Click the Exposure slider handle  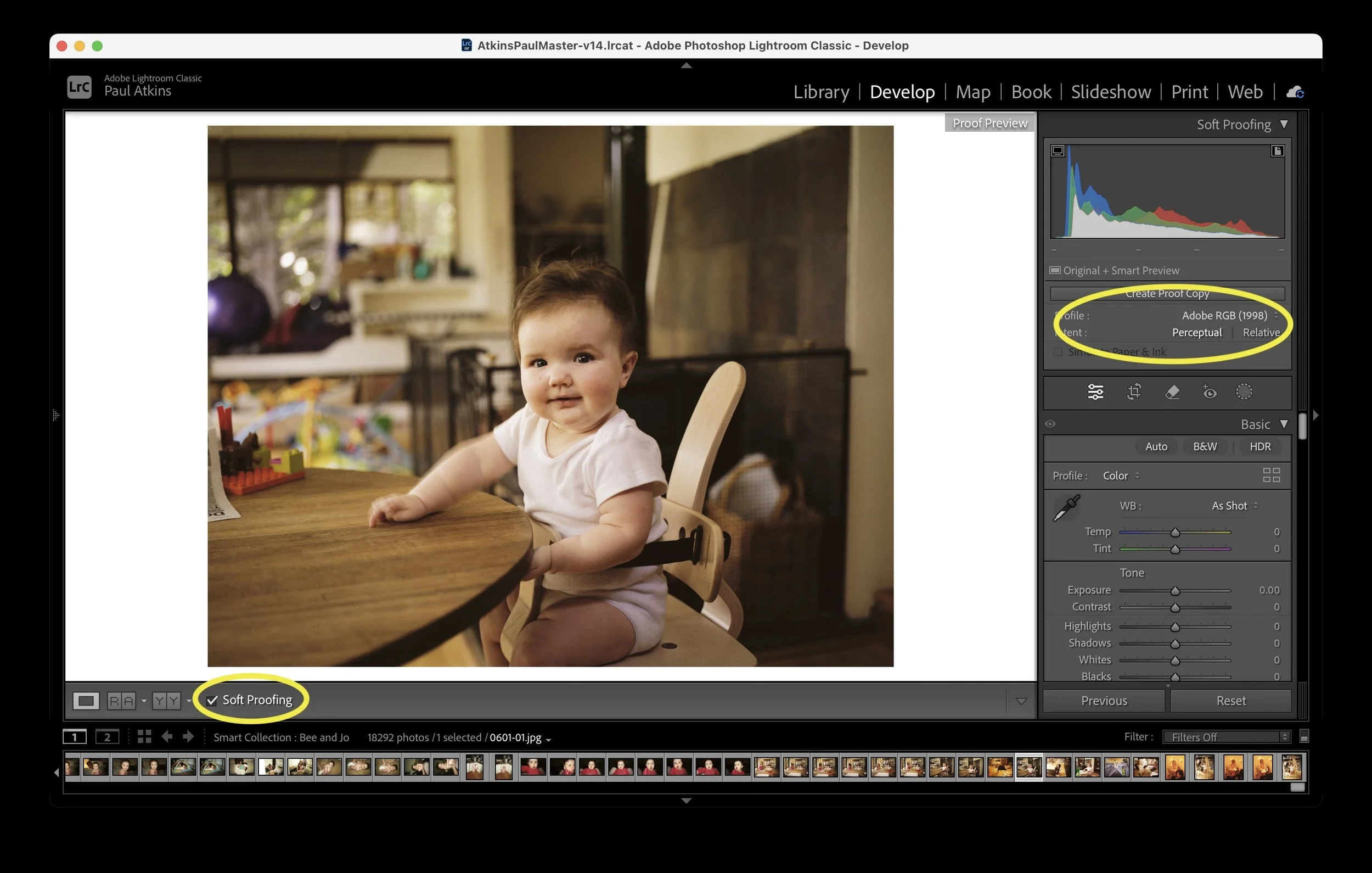1175,591
